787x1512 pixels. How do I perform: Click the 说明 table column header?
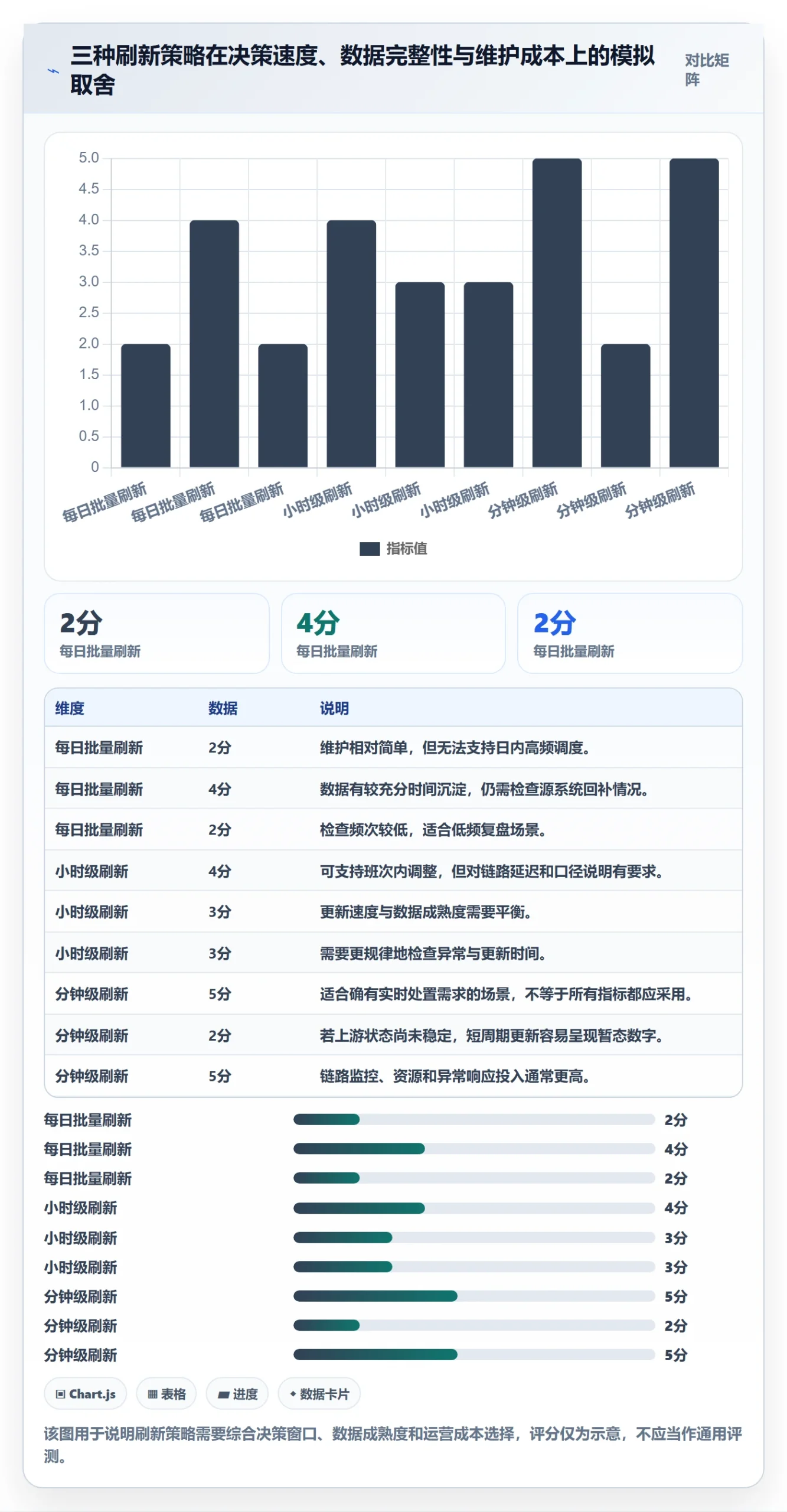[x=334, y=708]
